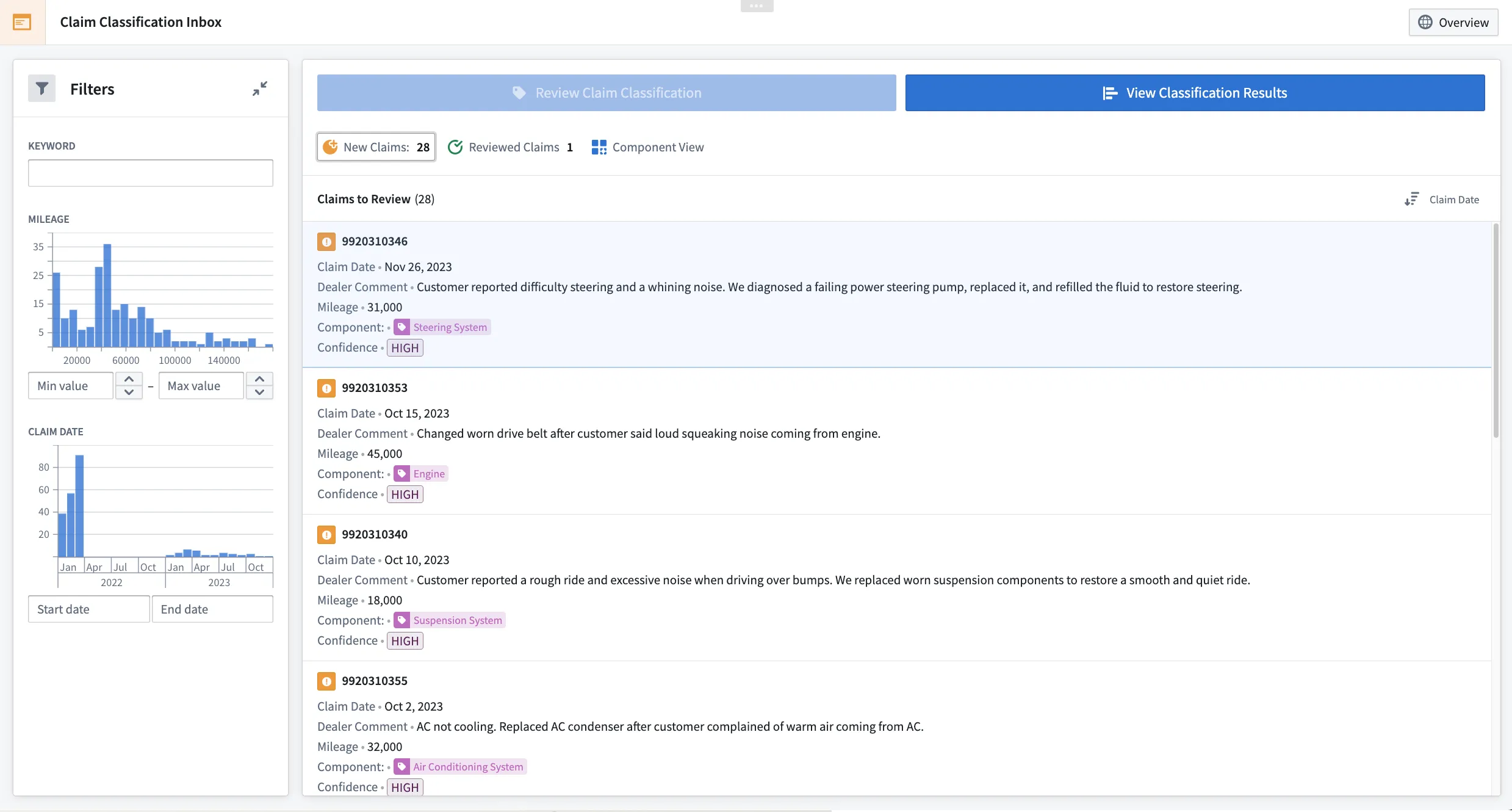Click the Claim Classification Inbox app icon
The height and width of the screenshot is (812, 1512).
point(22,23)
